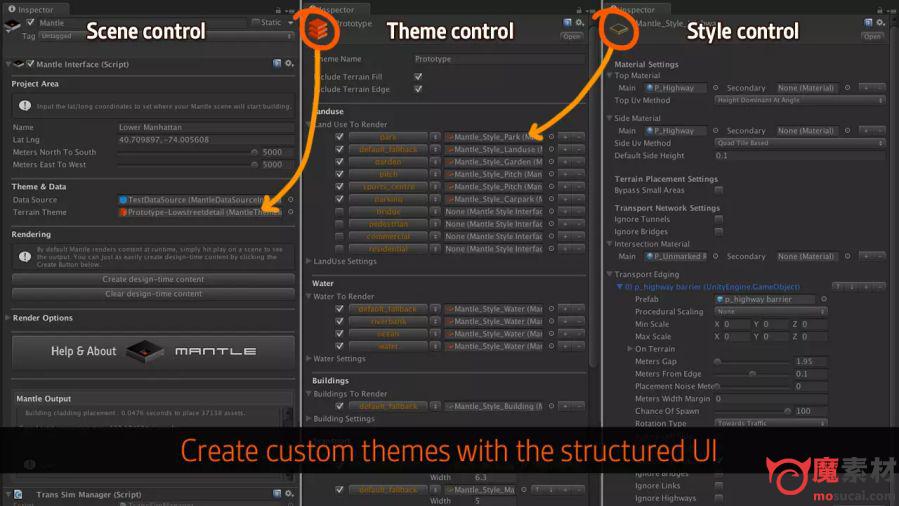Expand Render Options foldout
Screen dimensions: 899x506
pos(8,317)
